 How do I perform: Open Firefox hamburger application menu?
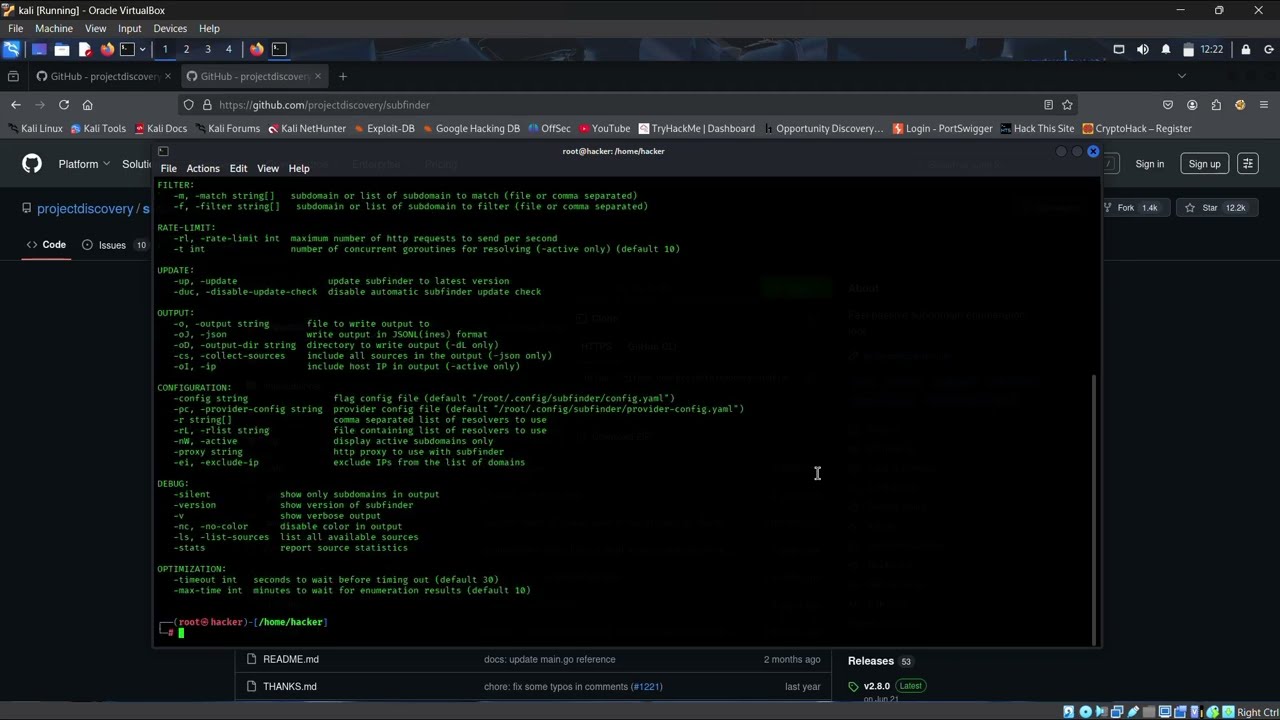click(1264, 105)
